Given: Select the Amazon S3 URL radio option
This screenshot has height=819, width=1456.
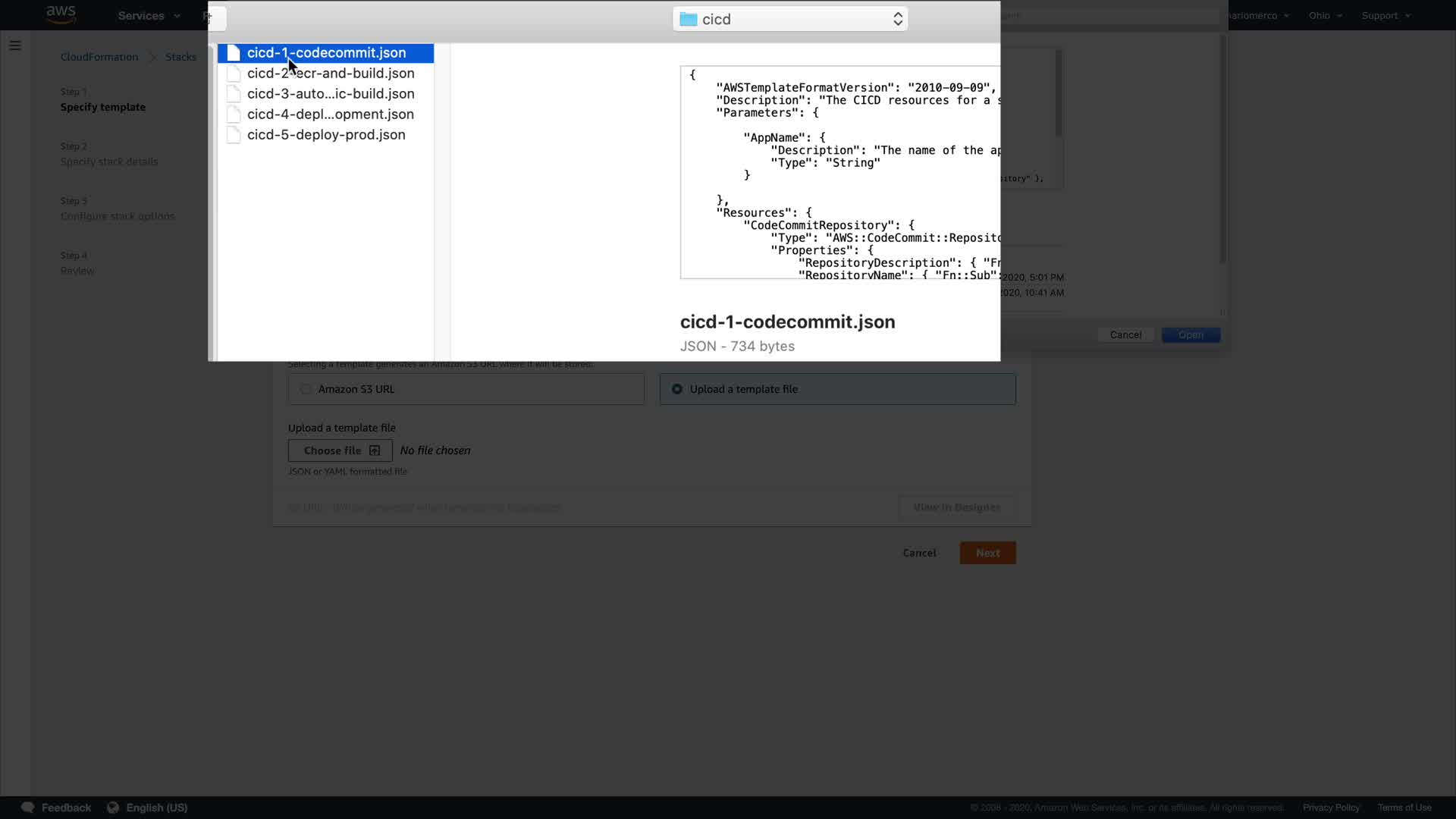Looking at the screenshot, I should [x=306, y=389].
